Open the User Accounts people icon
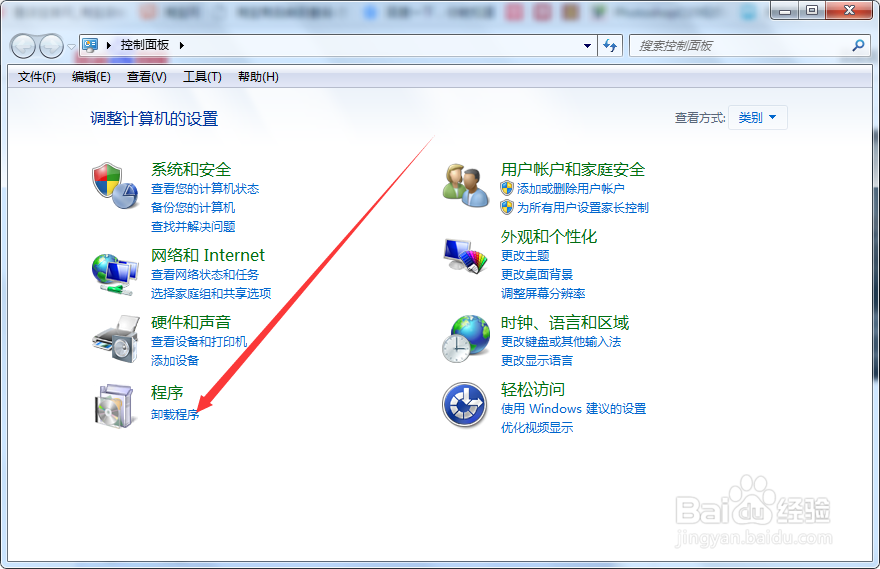 (465, 186)
